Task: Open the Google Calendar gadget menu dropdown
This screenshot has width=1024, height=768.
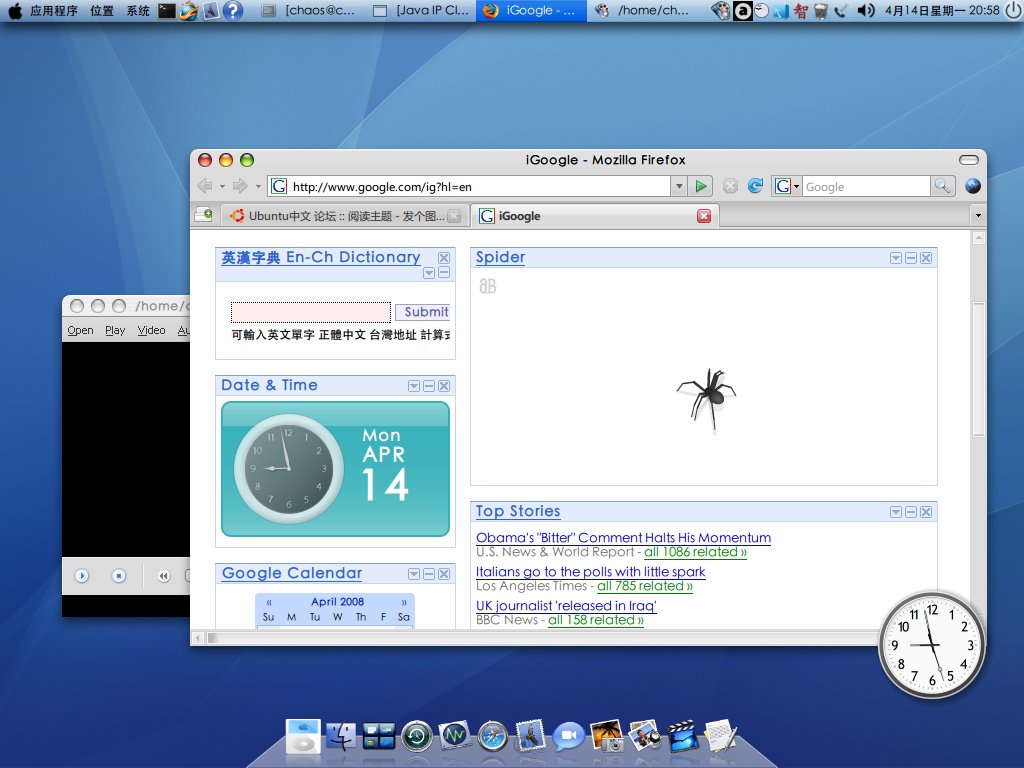Action: (x=414, y=574)
